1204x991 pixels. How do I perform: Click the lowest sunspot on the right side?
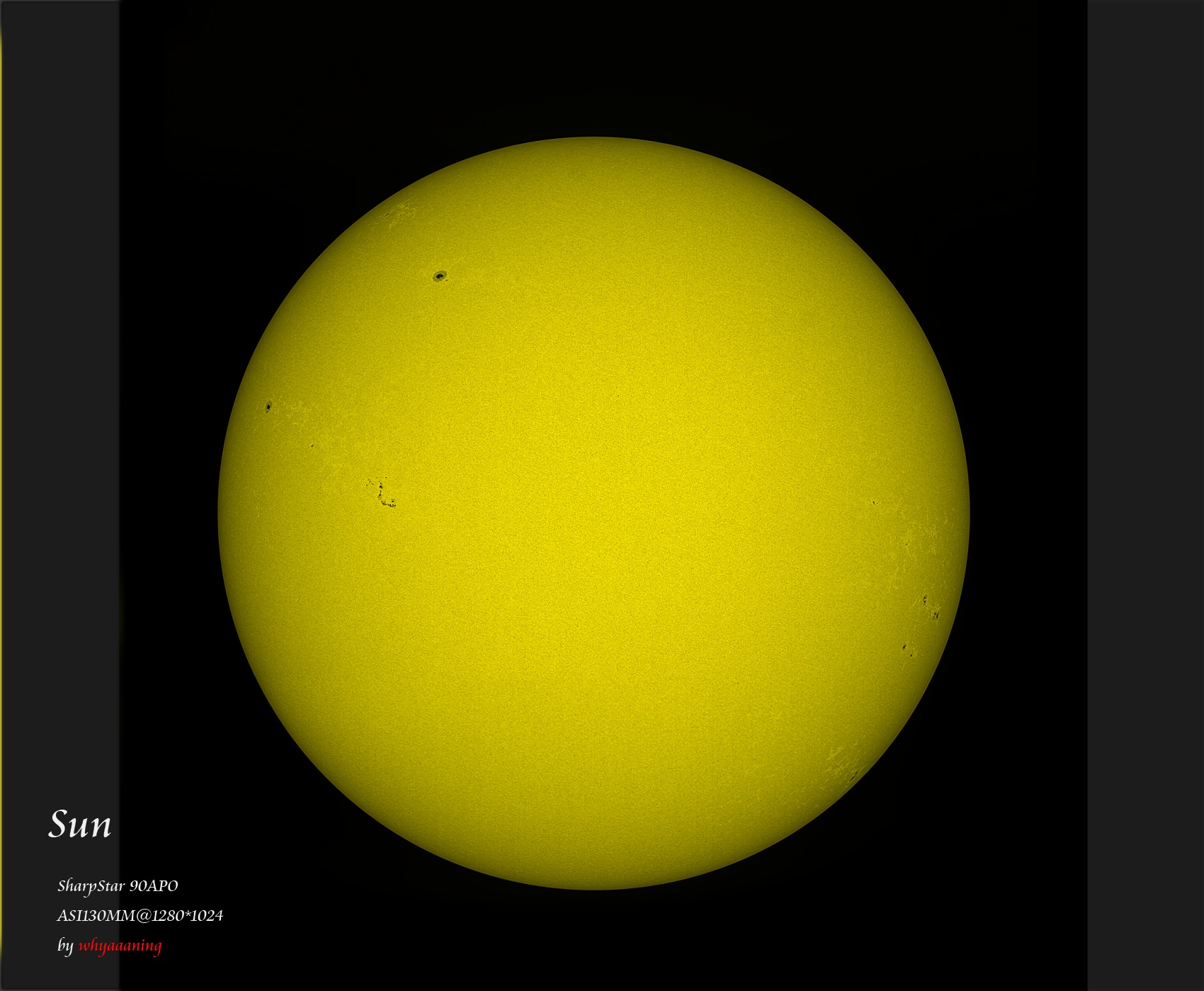905,647
